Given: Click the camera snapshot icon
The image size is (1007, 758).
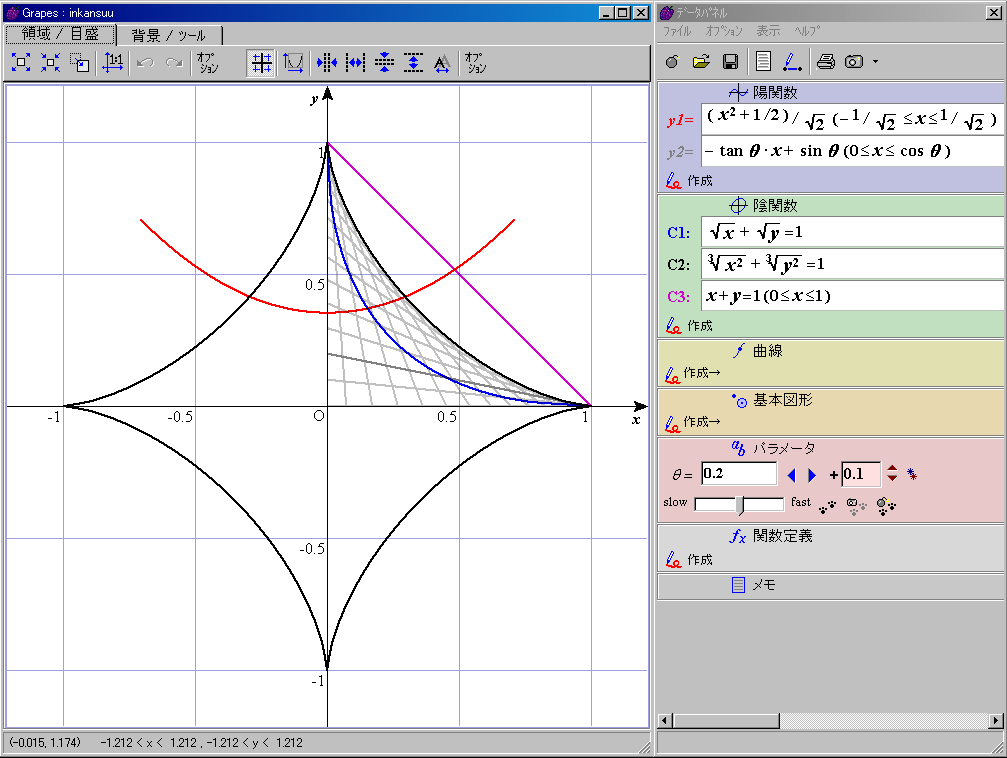Looking at the screenshot, I should [x=853, y=62].
